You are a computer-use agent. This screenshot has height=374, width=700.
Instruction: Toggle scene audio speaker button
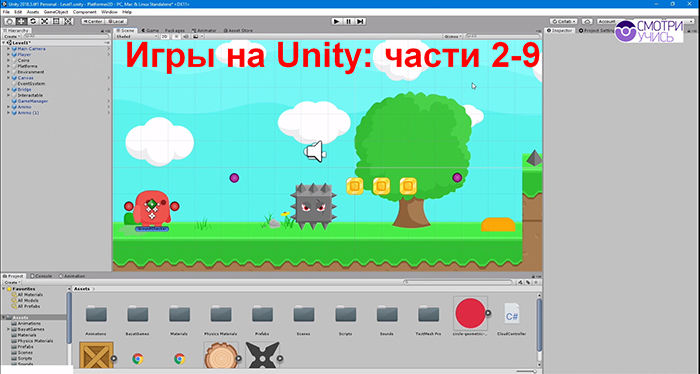coord(186,37)
